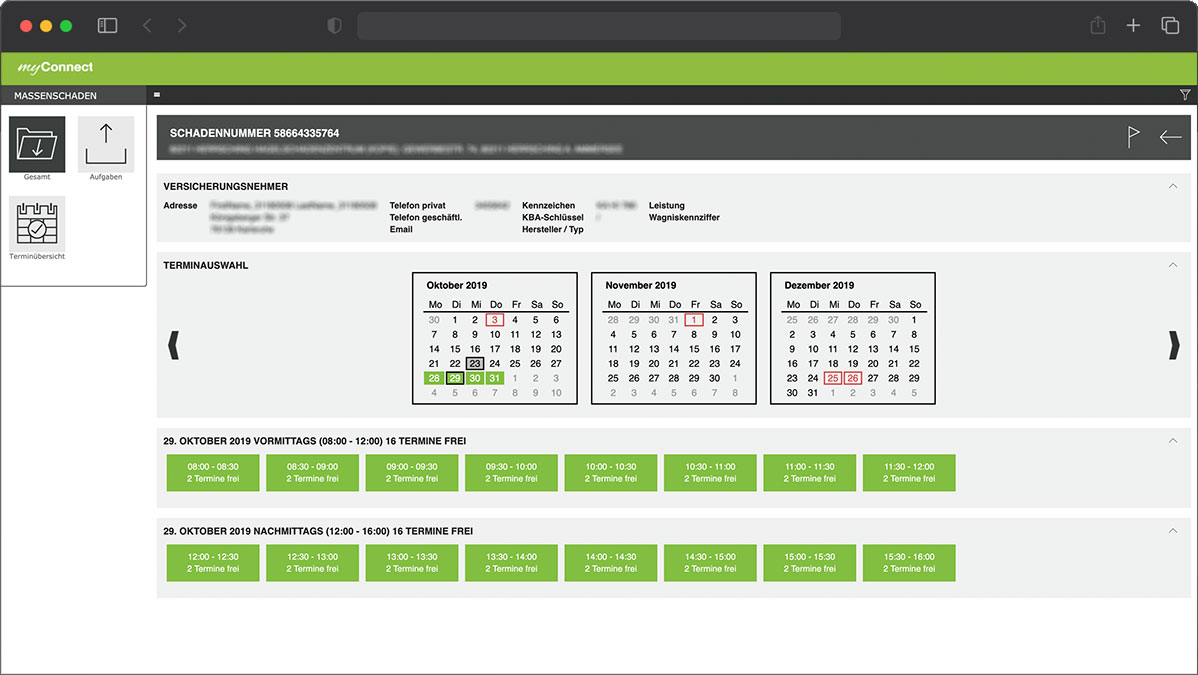Open a new browser tab with plus
Screen dimensions: 1198x675
coord(1133,26)
